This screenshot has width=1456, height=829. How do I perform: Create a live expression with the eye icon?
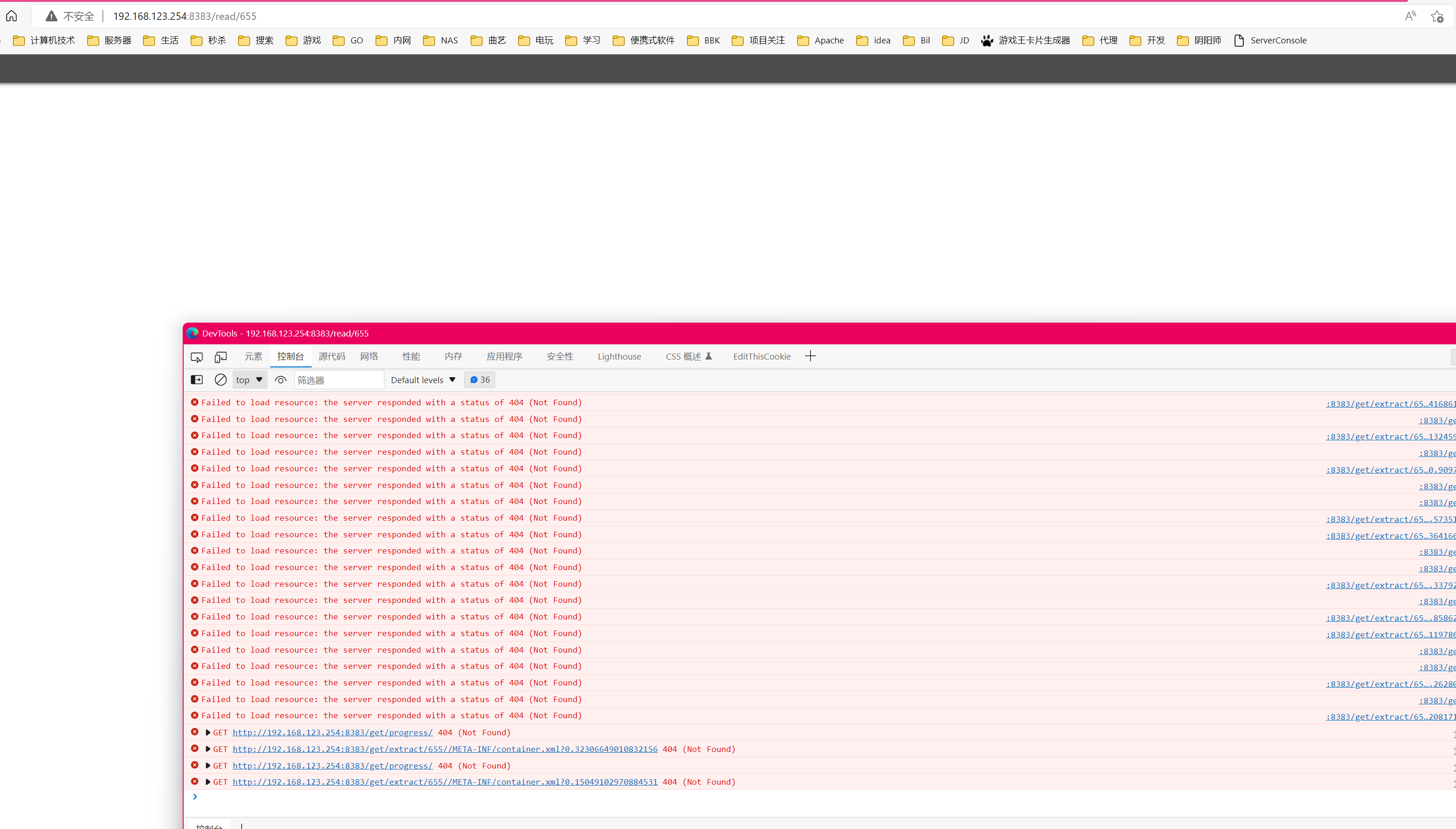coord(280,379)
